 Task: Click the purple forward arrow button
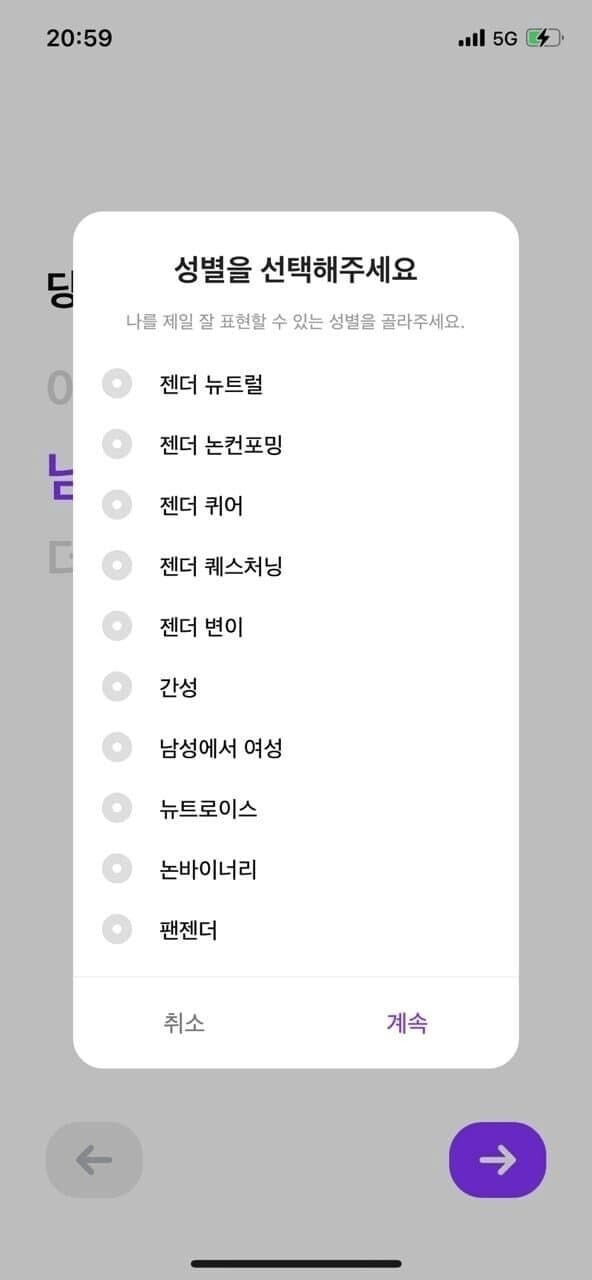click(x=497, y=1160)
